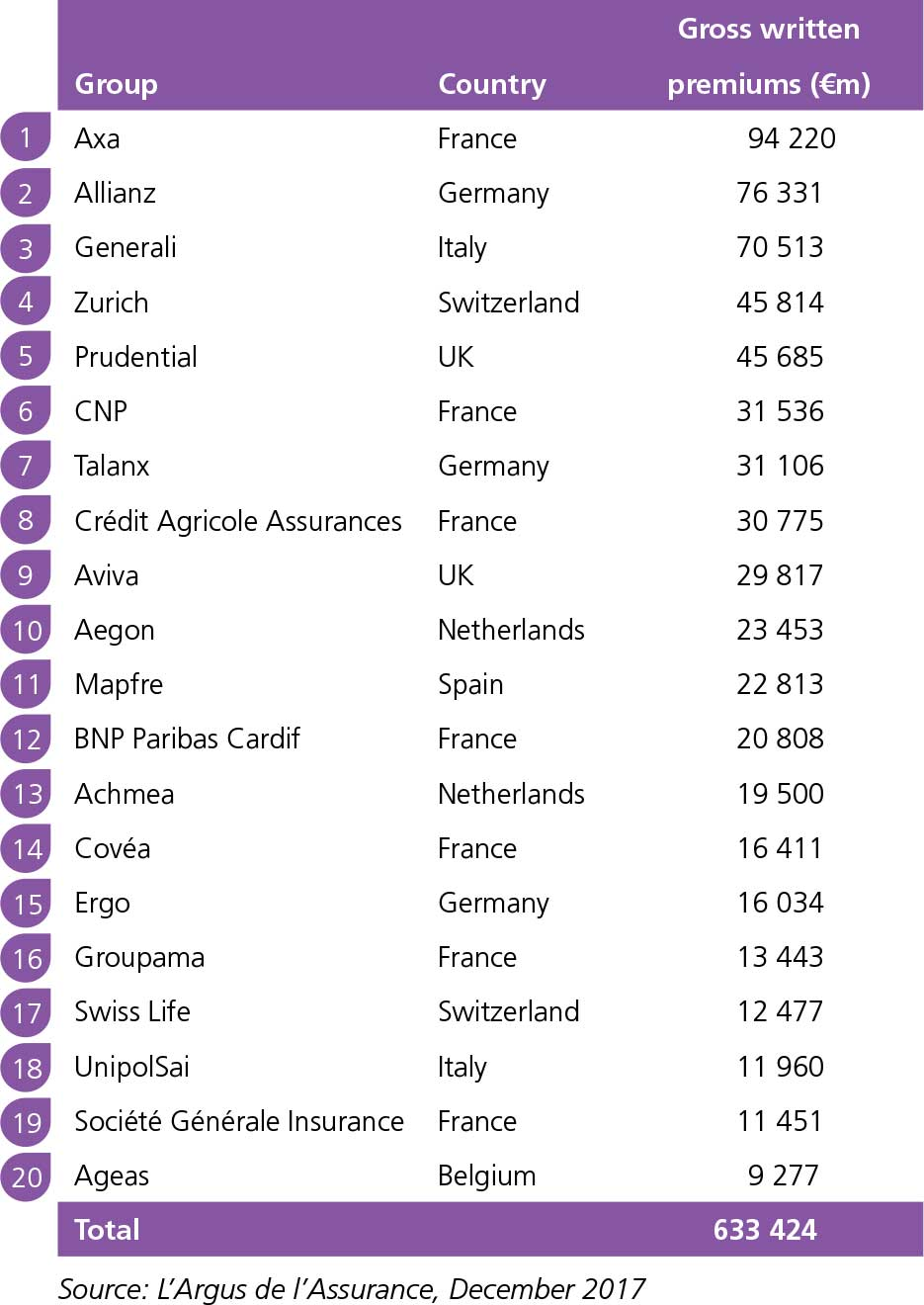Select the Belgium country cell
Image resolution: width=924 pixels, height=1305 pixels.
[x=486, y=1175]
